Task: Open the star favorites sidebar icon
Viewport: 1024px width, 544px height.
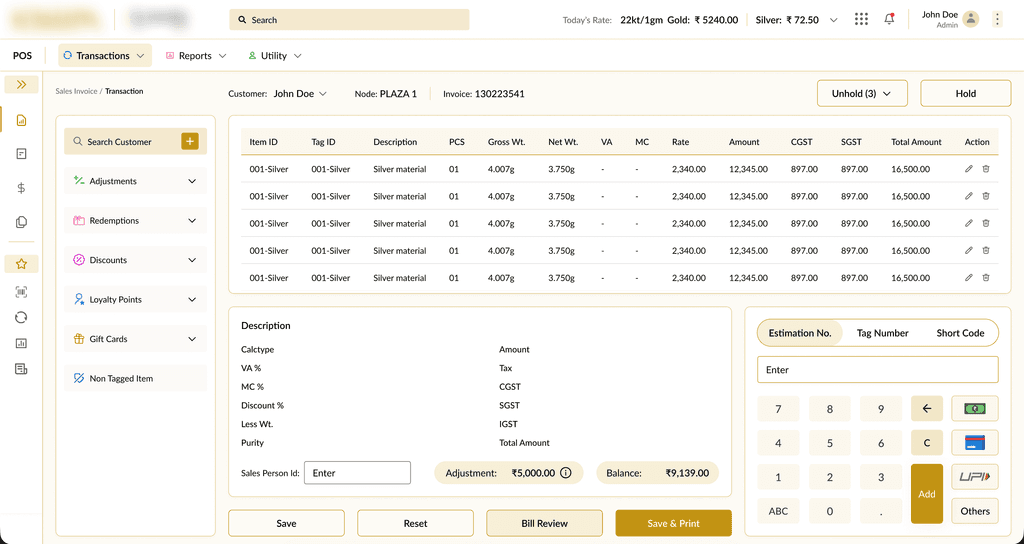Action: point(22,264)
